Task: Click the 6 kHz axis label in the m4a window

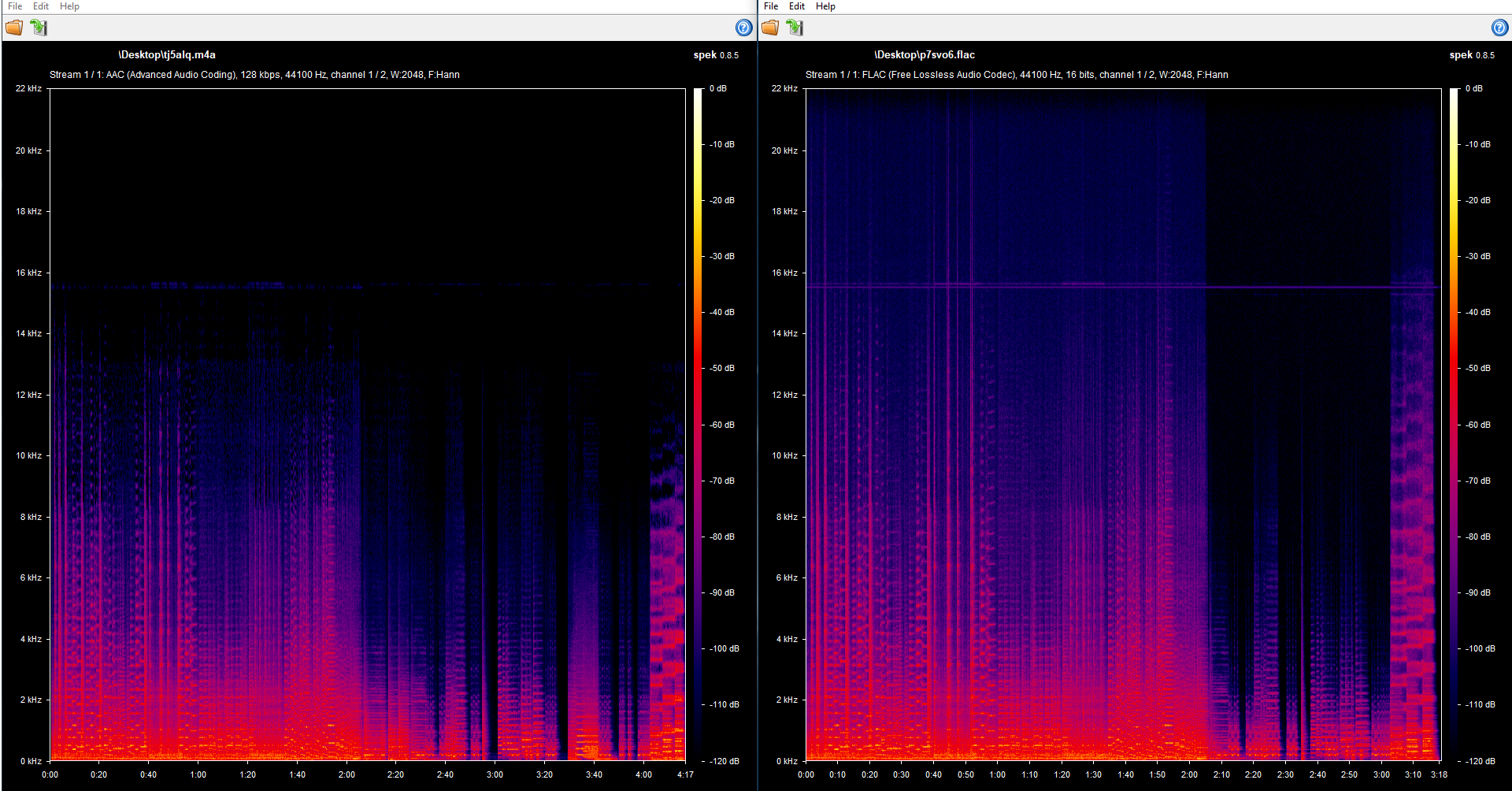Action: [31, 577]
